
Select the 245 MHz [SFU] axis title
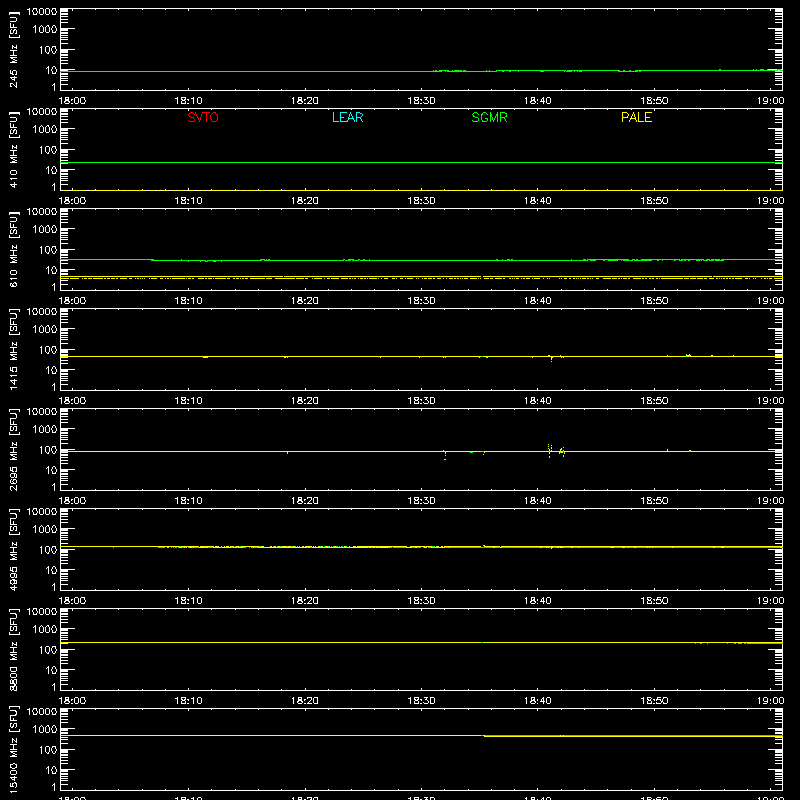(13, 50)
